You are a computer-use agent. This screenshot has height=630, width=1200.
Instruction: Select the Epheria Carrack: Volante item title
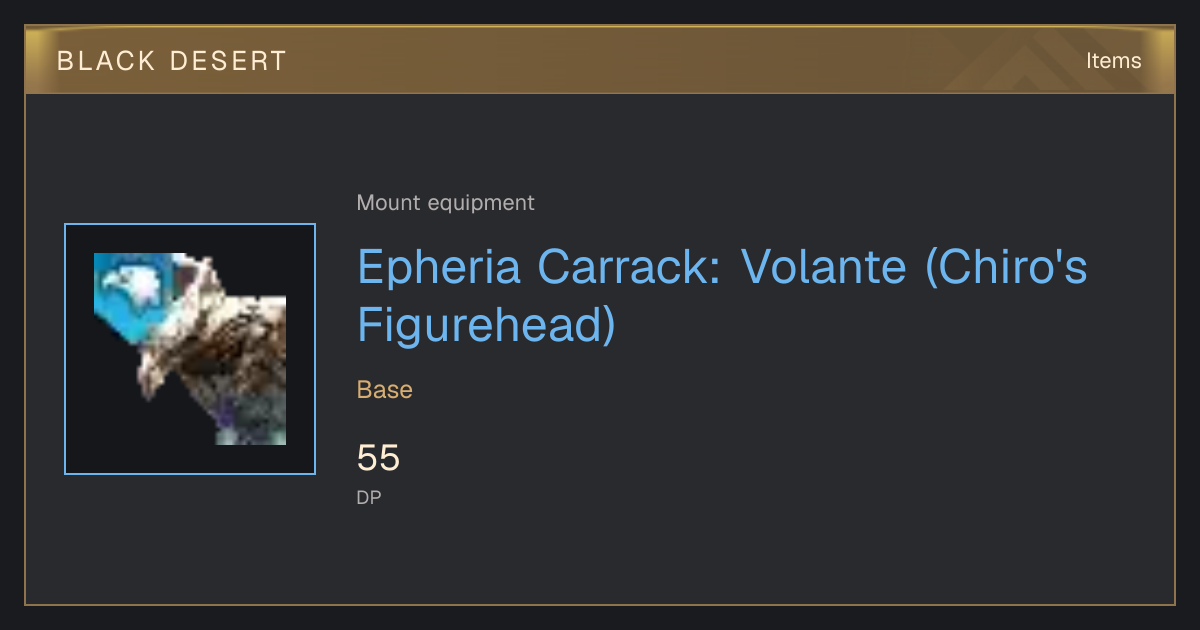722,296
